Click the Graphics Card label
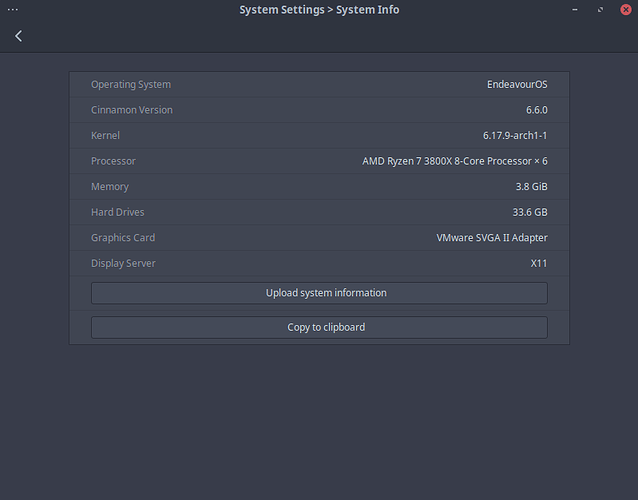Screen dimensions: 638x500 coord(123,238)
